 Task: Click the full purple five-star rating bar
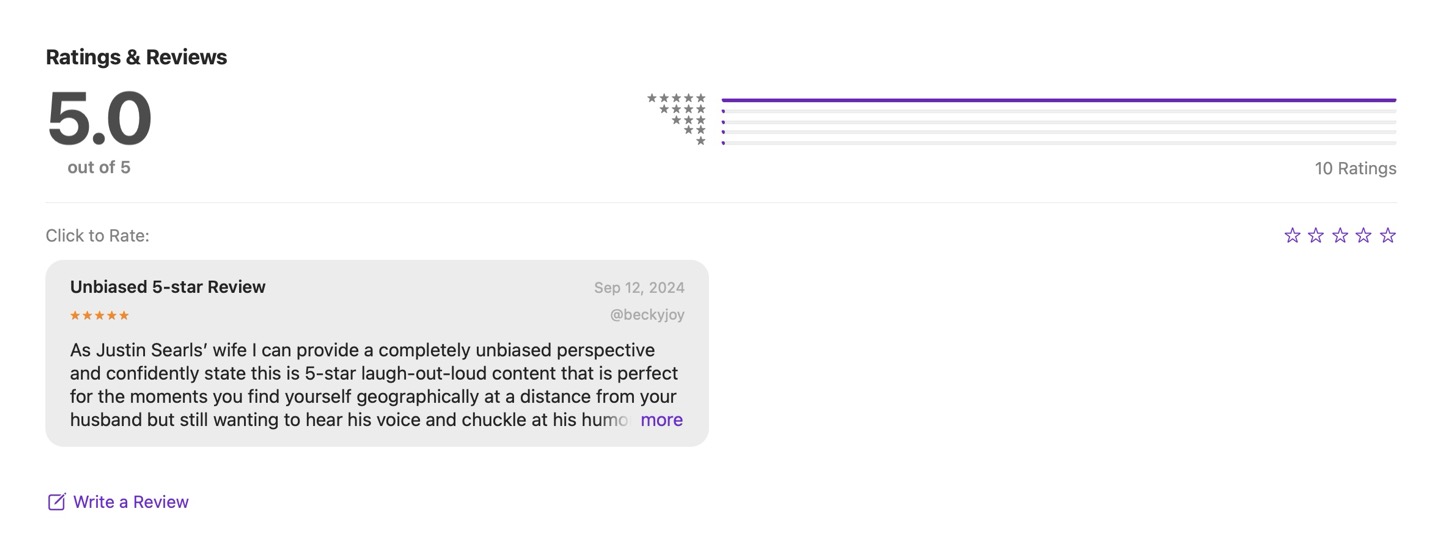[1058, 100]
